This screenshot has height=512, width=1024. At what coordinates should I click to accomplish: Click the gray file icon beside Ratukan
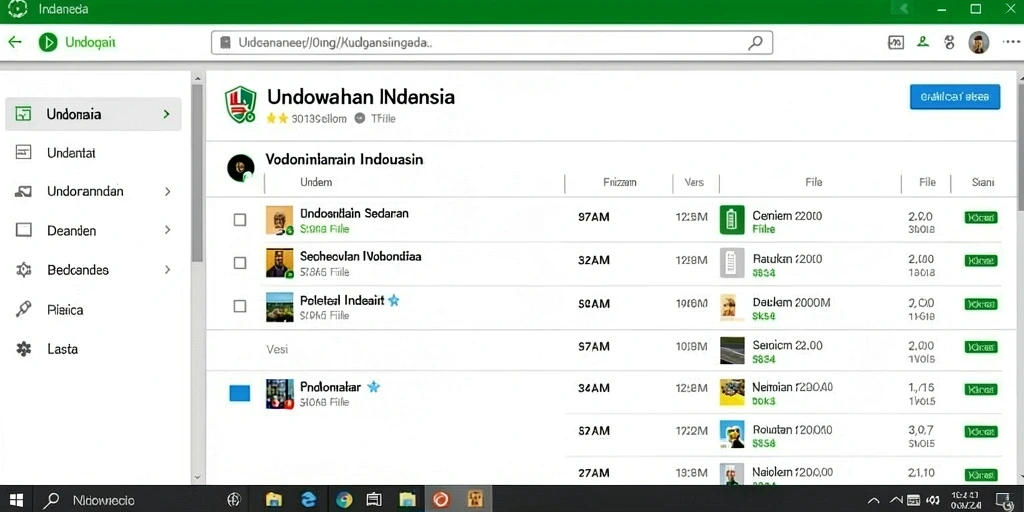[732, 263]
